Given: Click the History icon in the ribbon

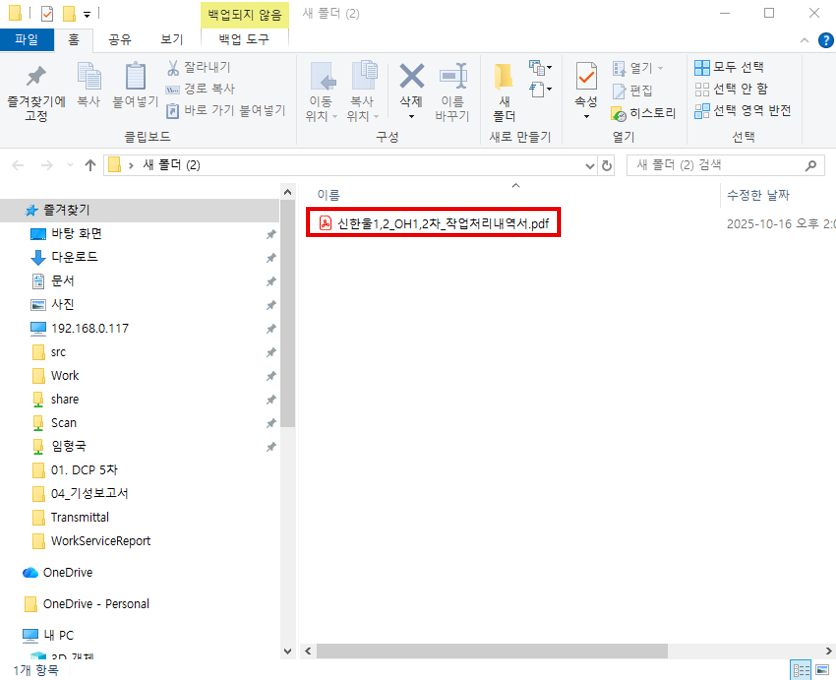Looking at the screenshot, I should [618, 113].
